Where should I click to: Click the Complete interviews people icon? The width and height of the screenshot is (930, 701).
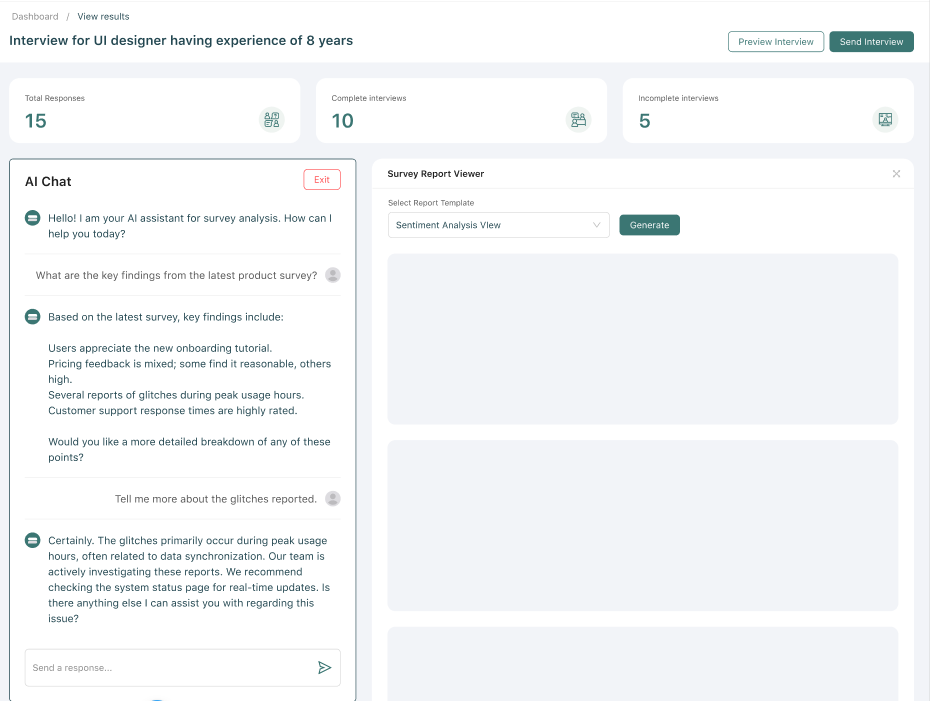pos(578,119)
